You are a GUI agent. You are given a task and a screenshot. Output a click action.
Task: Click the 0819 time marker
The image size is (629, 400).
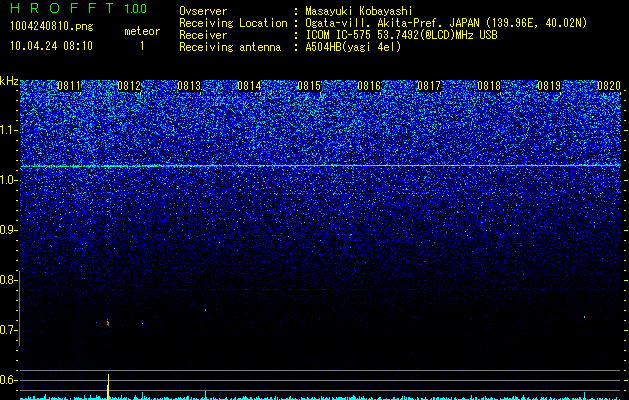click(549, 86)
